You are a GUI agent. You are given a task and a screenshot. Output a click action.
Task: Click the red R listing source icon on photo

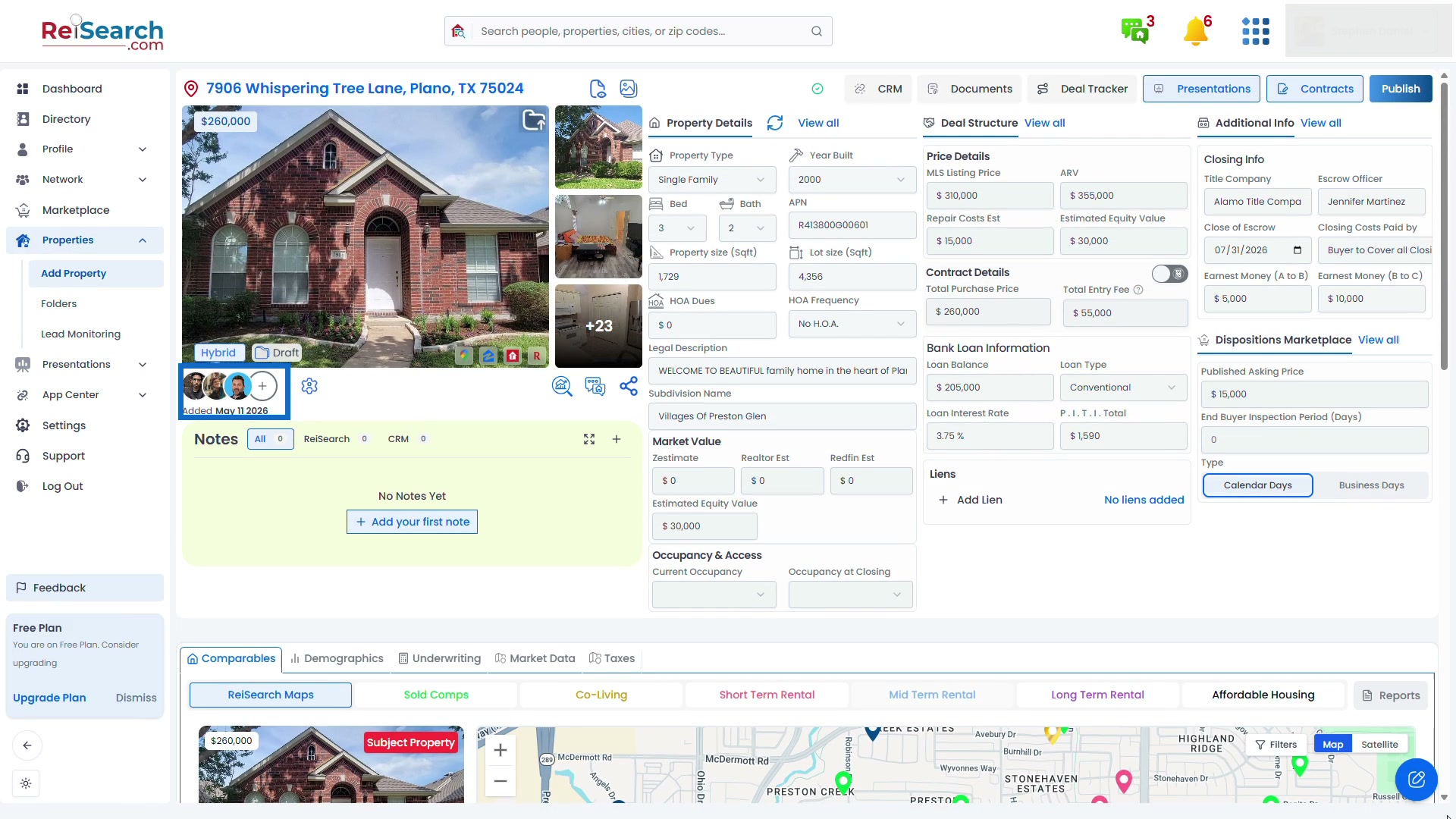pos(537,355)
